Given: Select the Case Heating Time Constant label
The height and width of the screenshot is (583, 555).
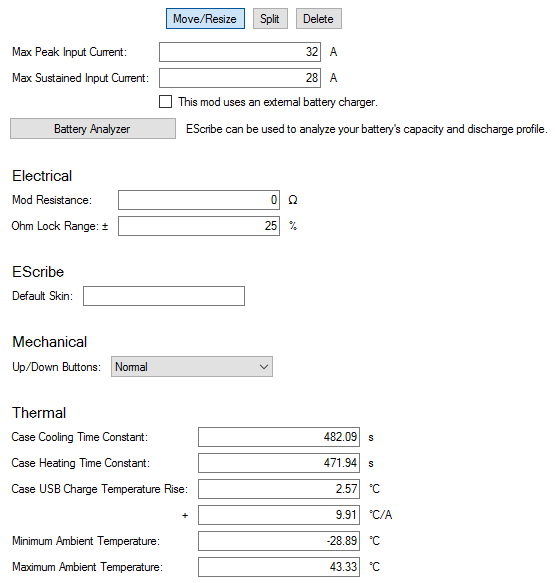Looking at the screenshot, I should pos(81,463).
